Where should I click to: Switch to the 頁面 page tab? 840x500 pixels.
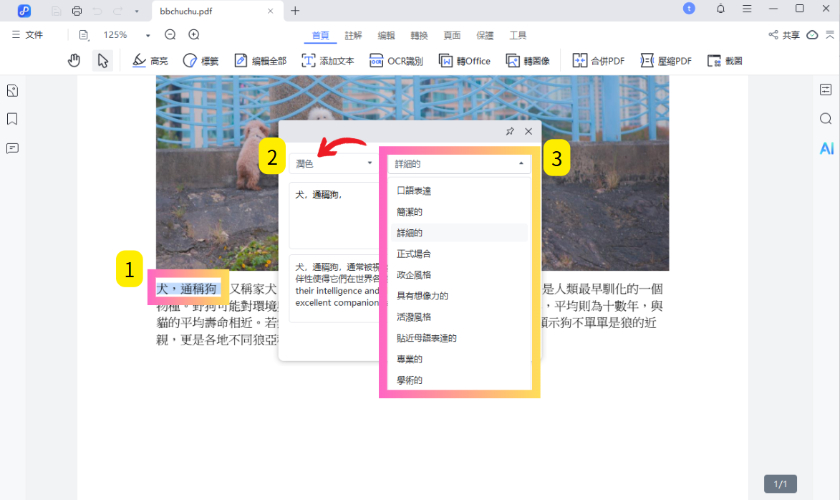click(x=452, y=35)
